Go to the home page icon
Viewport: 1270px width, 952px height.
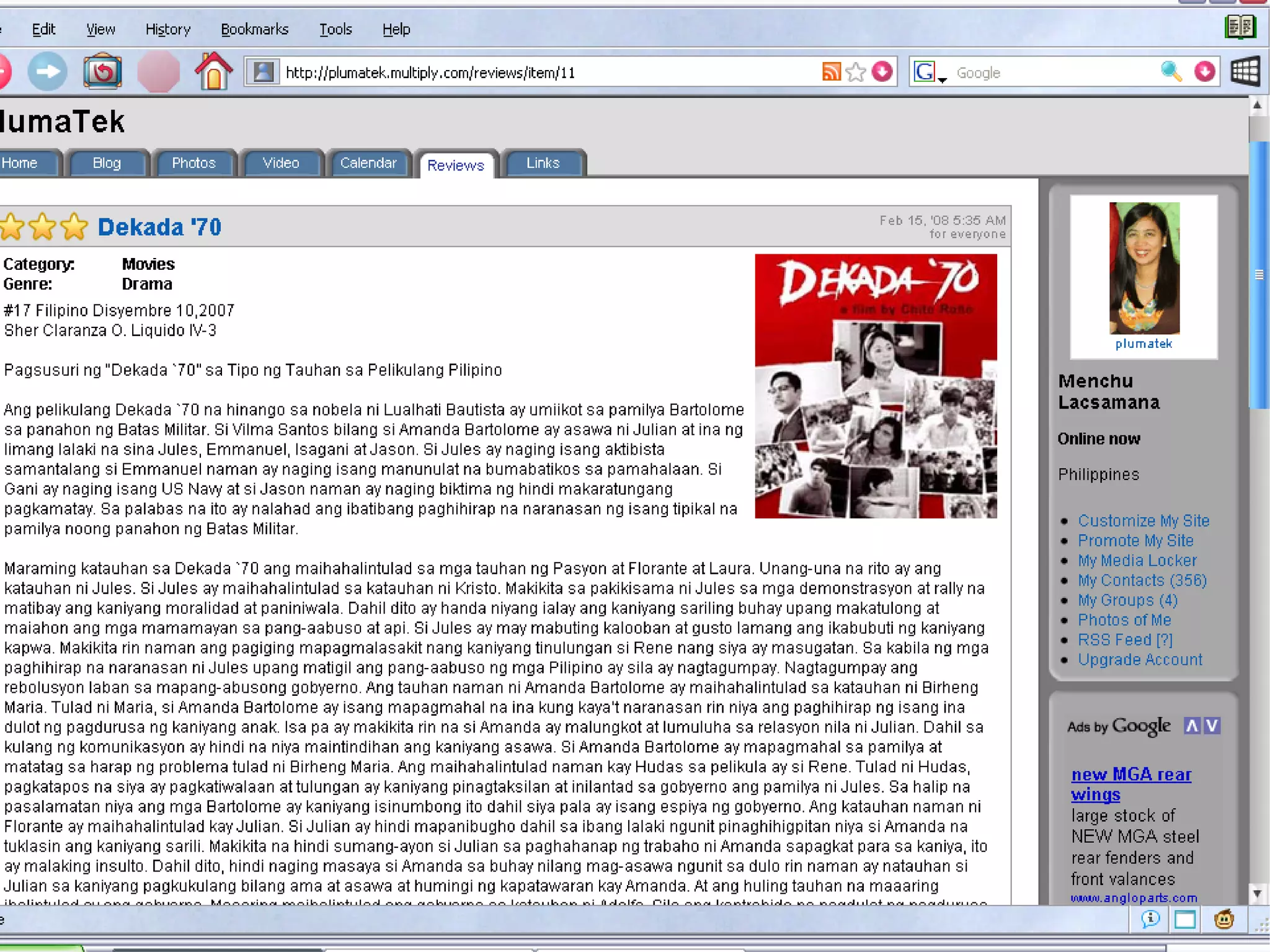tap(213, 72)
